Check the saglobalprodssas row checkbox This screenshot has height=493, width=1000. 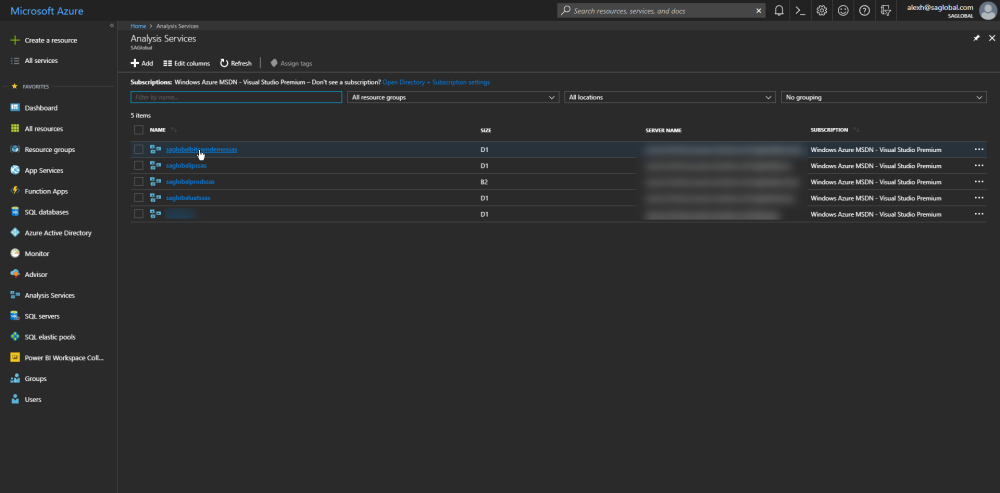pos(138,182)
